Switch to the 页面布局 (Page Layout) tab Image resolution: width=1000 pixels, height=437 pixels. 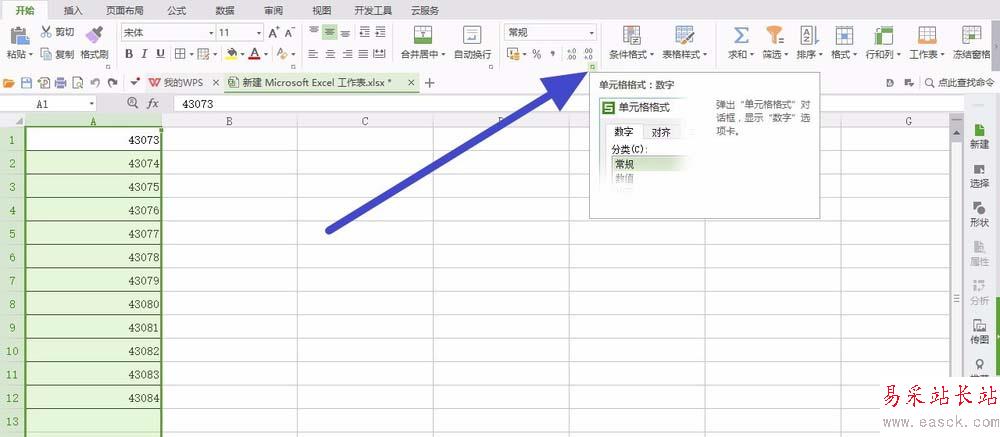(124, 10)
